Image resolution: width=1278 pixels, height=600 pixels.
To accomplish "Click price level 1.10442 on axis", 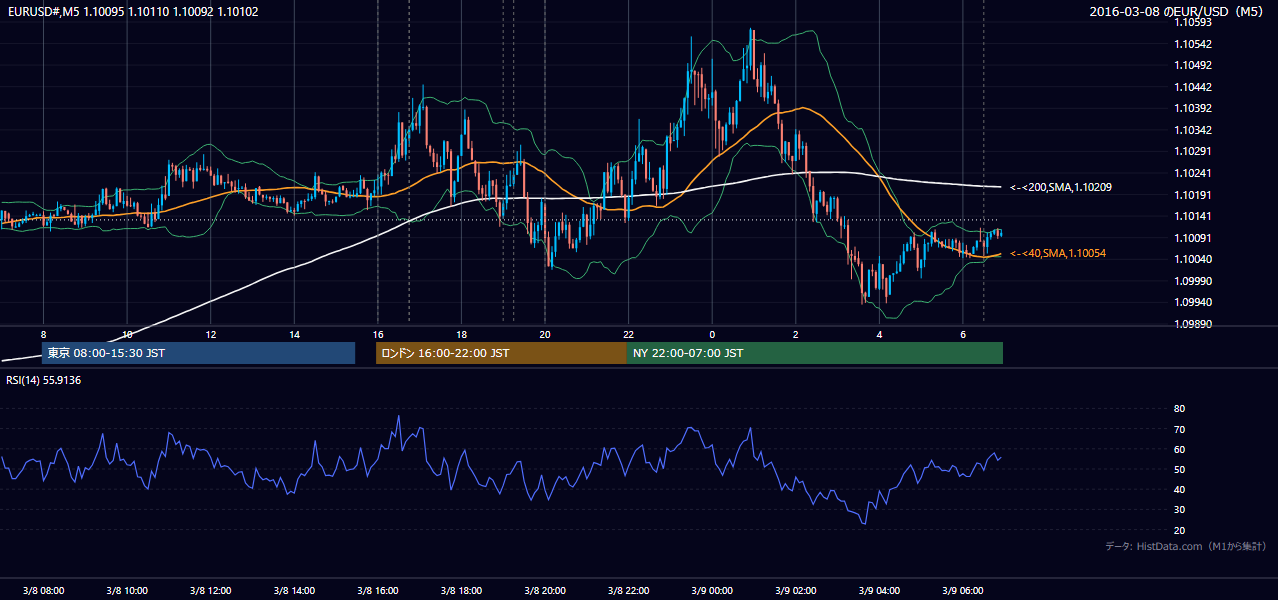I will [1193, 87].
